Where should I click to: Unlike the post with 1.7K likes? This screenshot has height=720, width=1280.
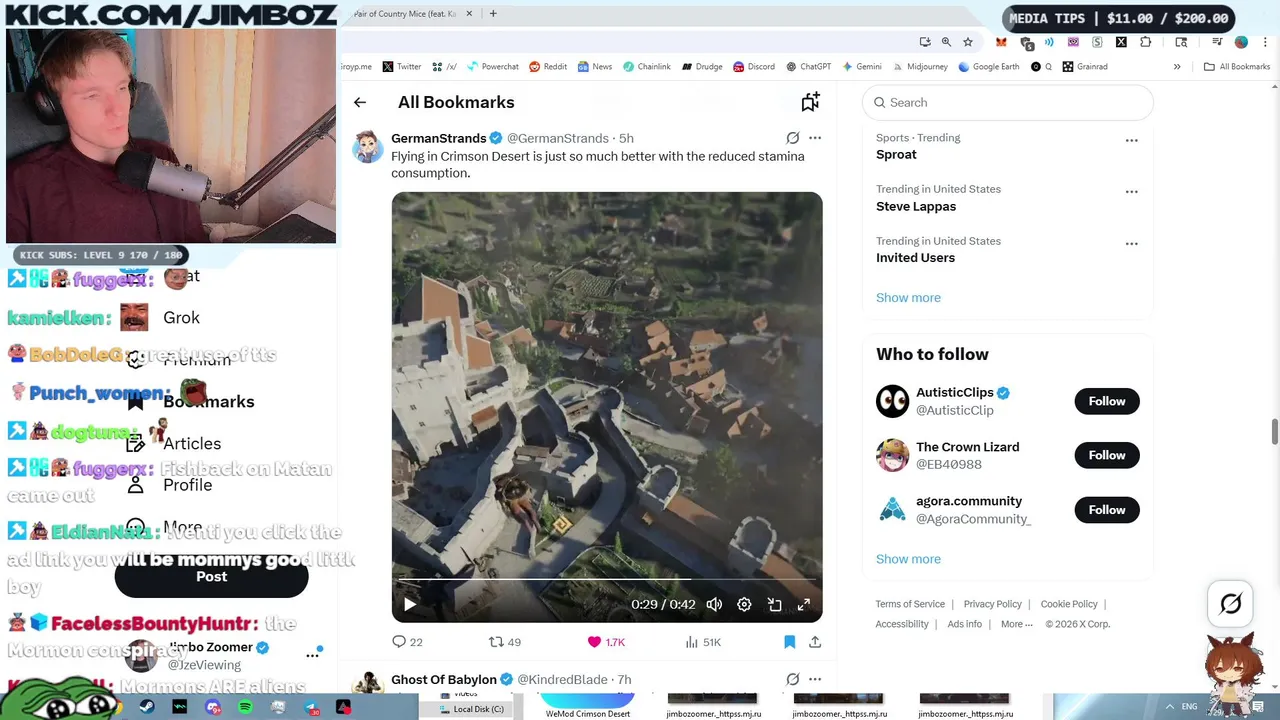606,642
